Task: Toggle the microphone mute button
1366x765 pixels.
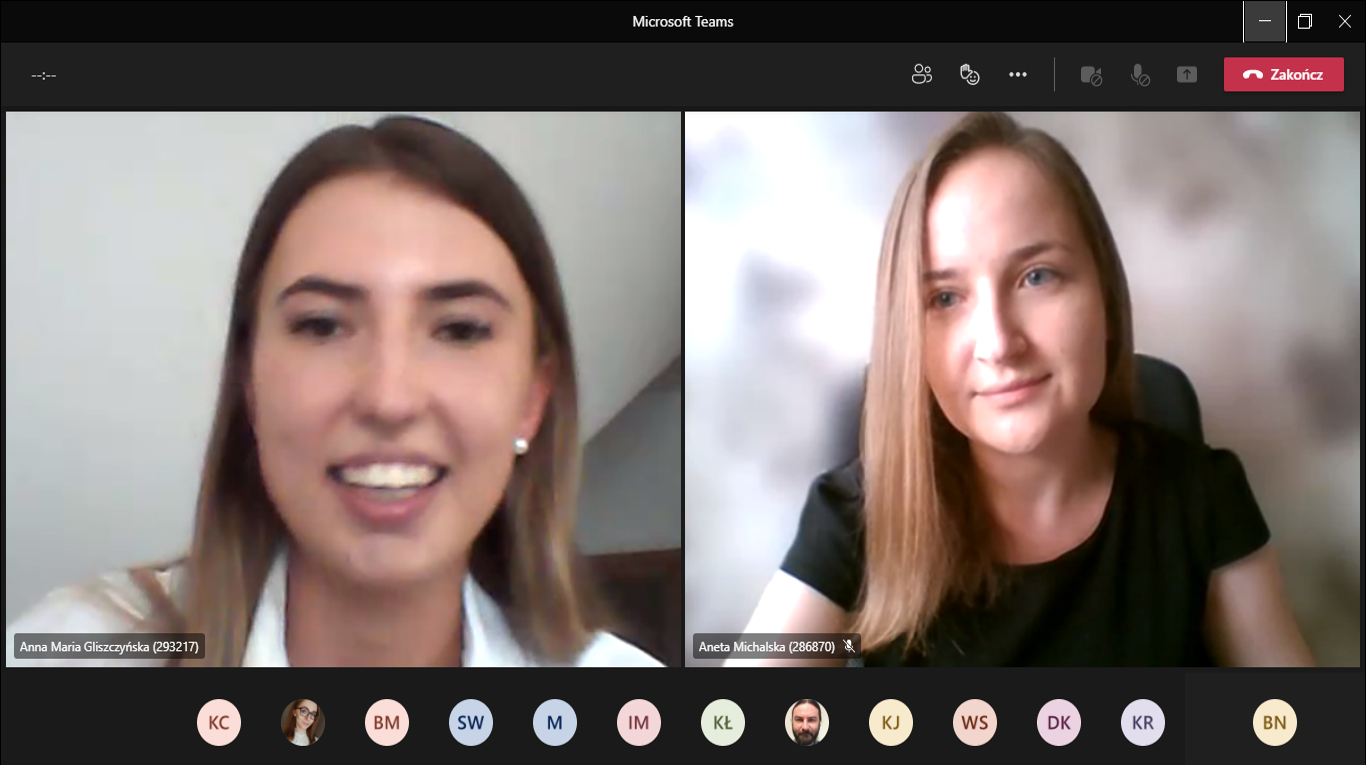Action: point(1139,75)
